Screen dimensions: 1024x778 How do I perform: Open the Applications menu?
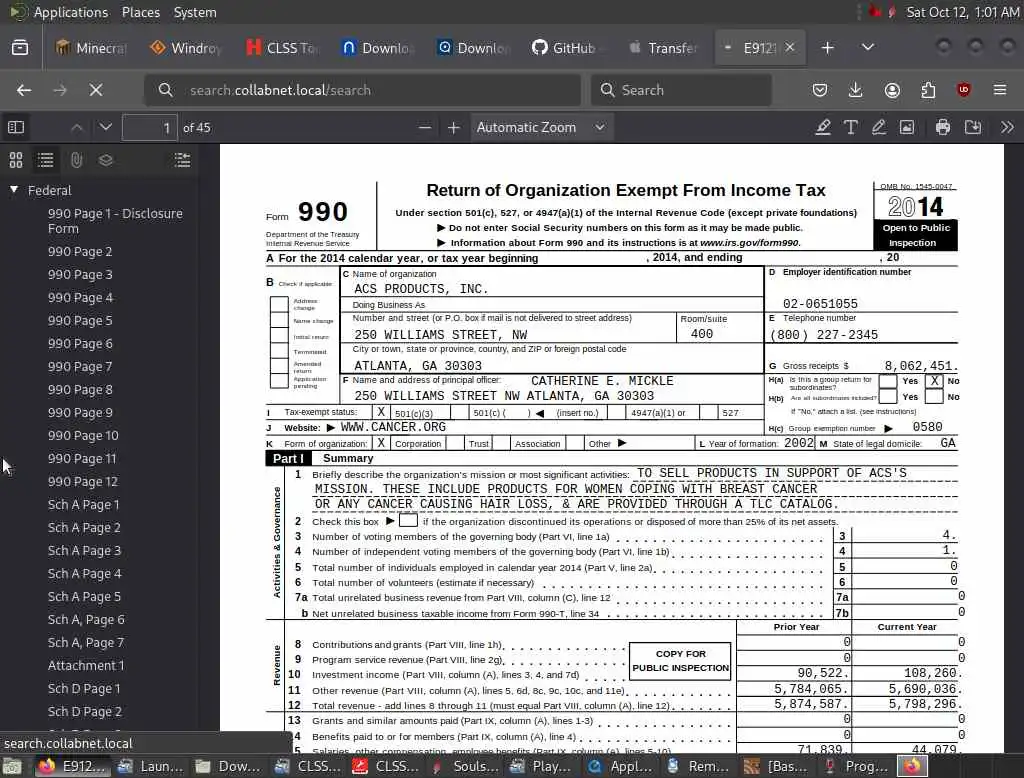click(71, 12)
